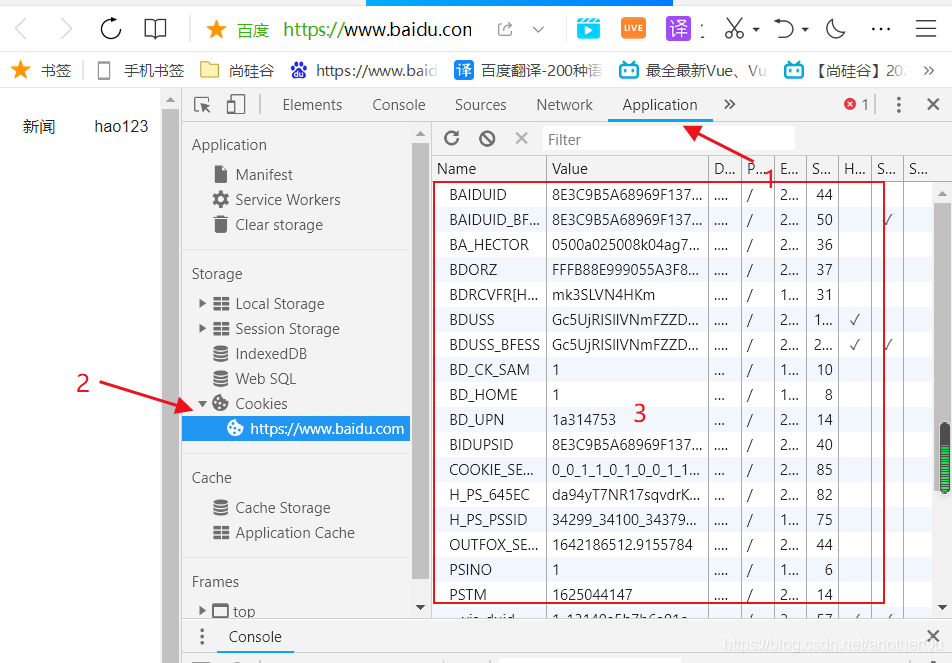The height and width of the screenshot is (663, 952).
Task: Open the 书签 bookmarks star
Action: pos(41,70)
